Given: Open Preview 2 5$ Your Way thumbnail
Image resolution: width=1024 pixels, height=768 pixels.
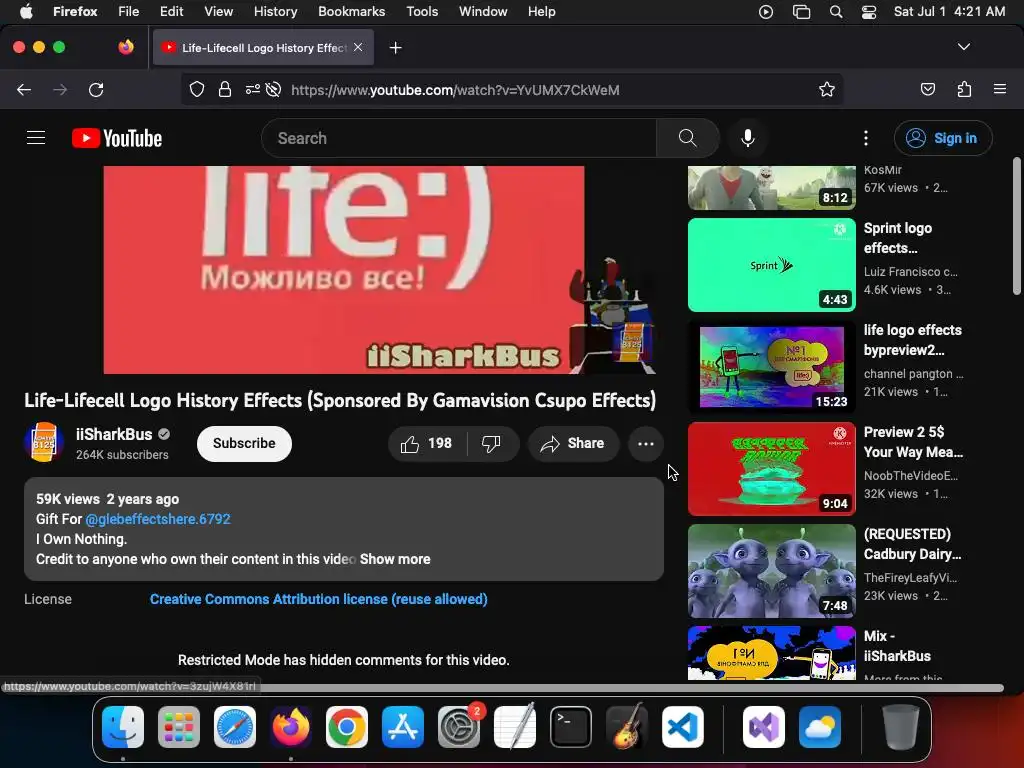Looking at the screenshot, I should (x=772, y=469).
